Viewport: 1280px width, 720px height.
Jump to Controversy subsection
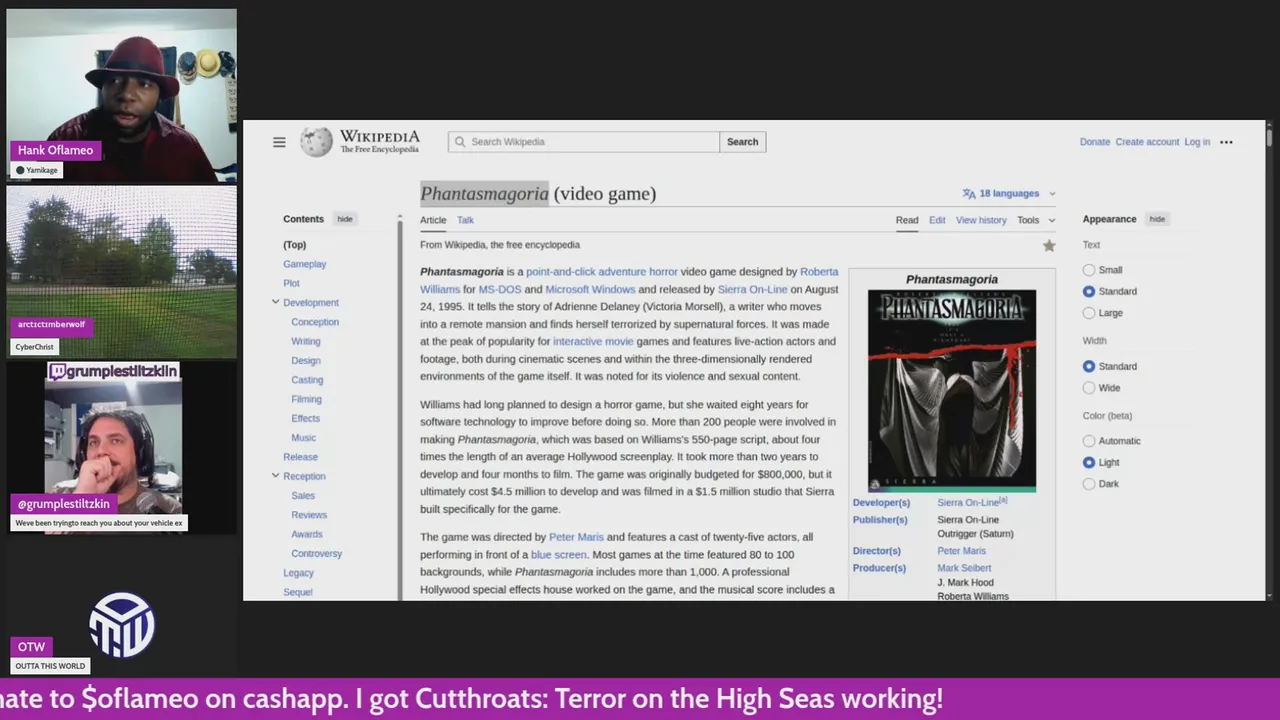[316, 553]
